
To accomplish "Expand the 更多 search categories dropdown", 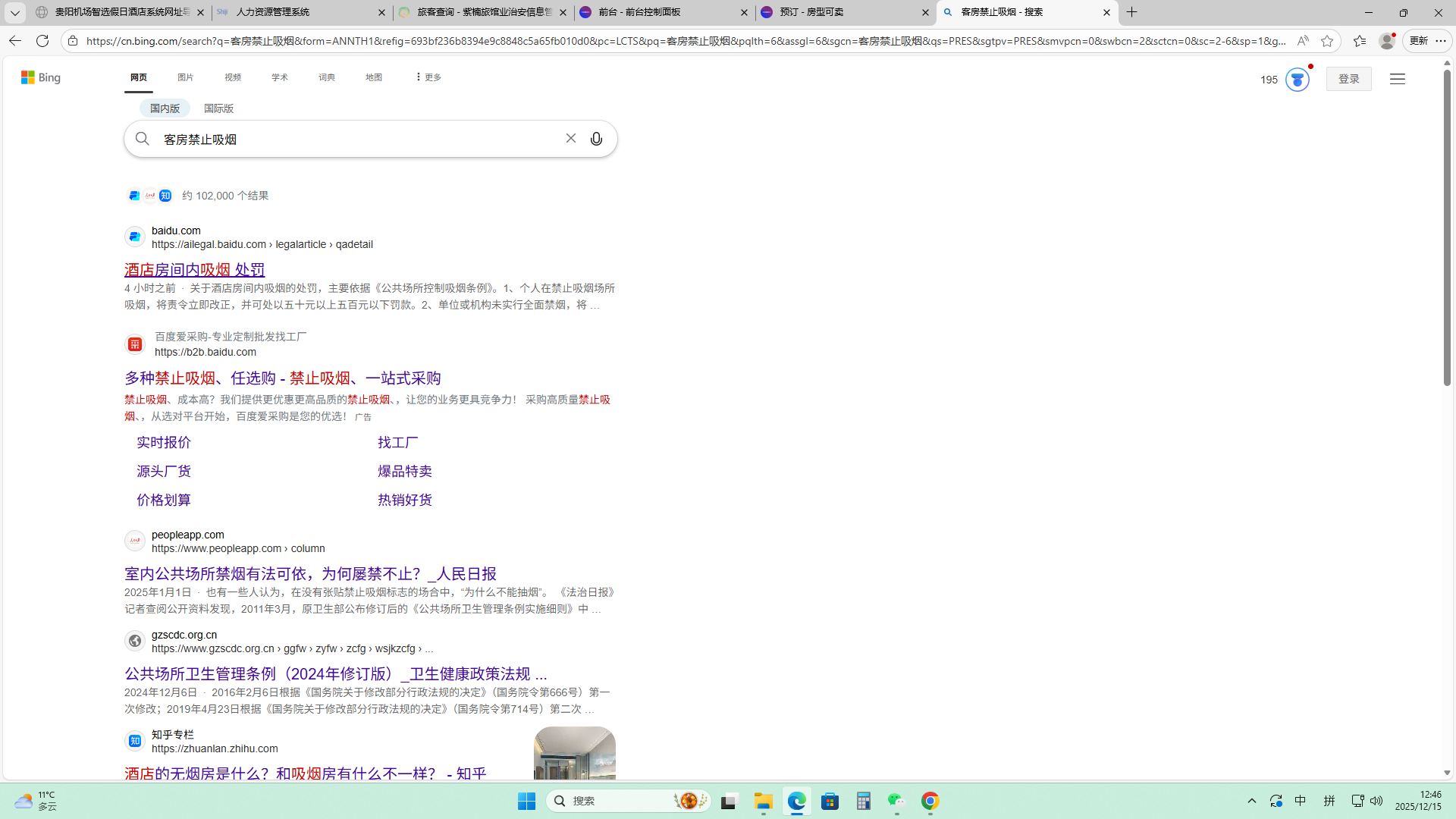I will pyautogui.click(x=428, y=77).
